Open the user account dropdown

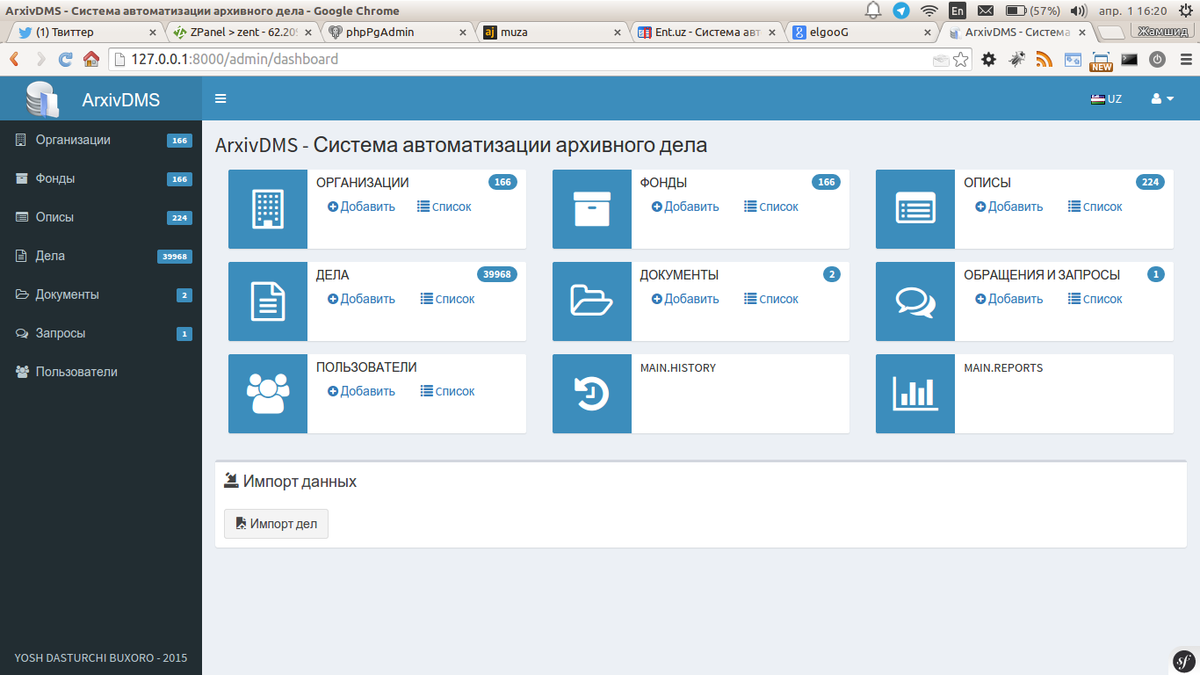[1162, 99]
